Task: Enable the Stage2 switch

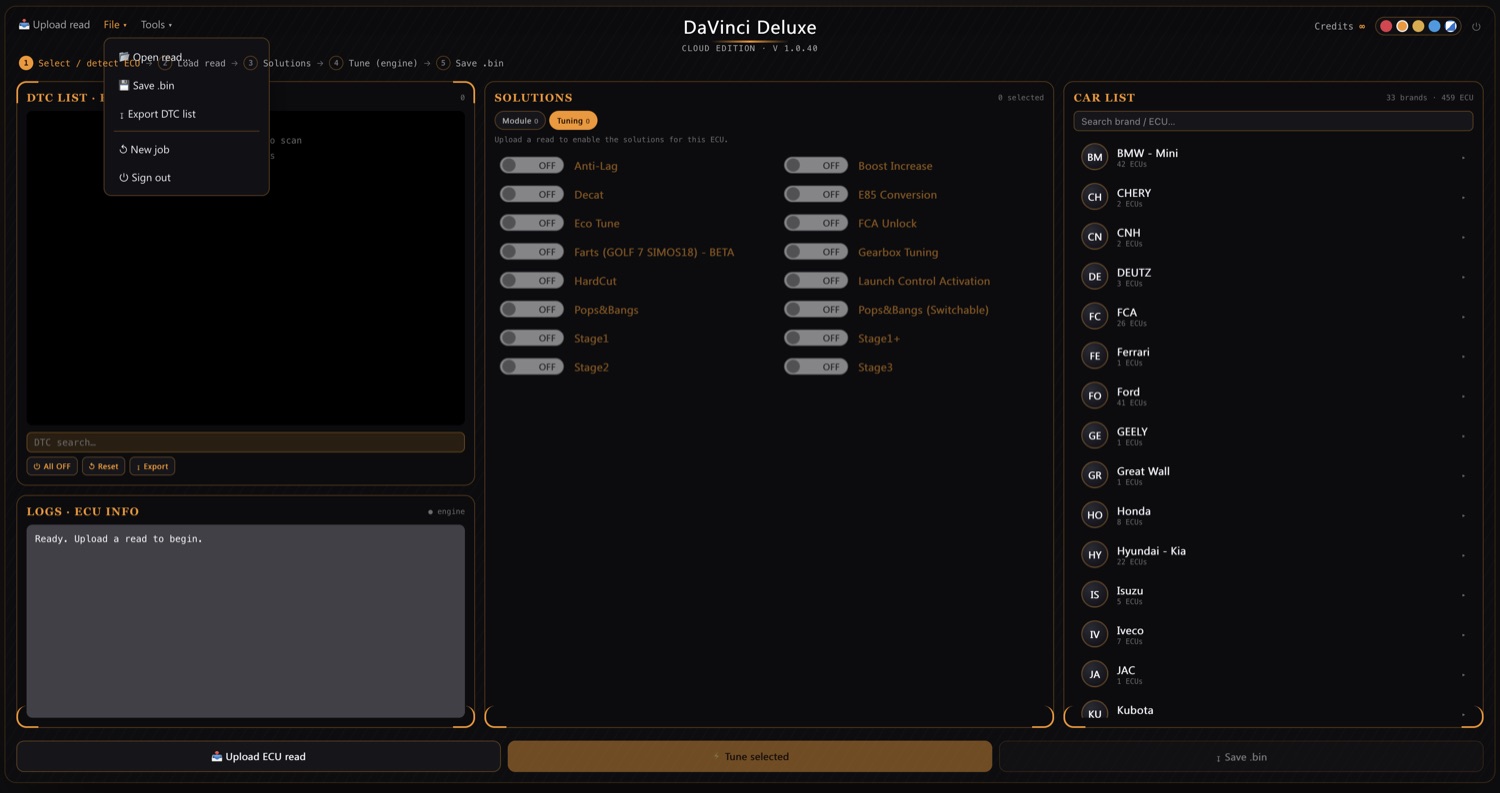Action: (532, 367)
